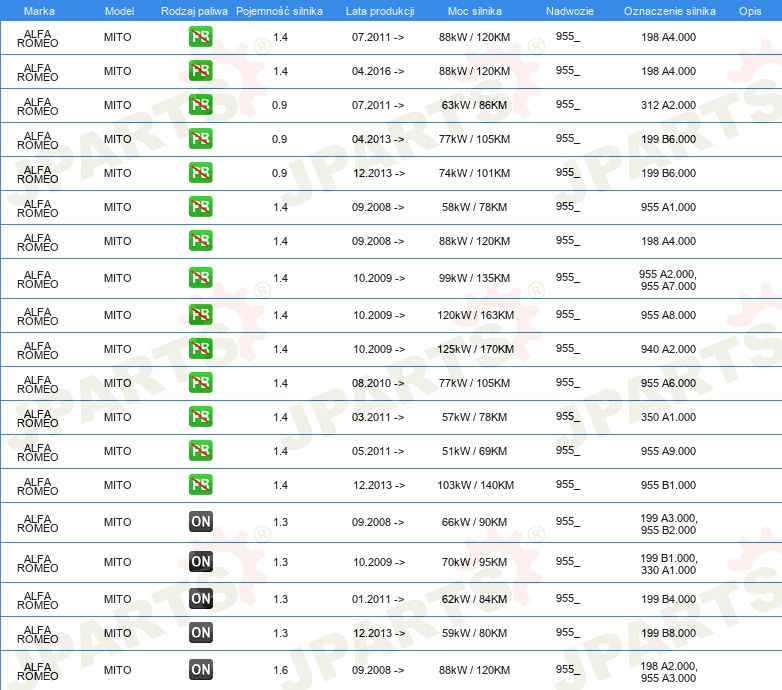Select engine code 350 A1.000
The width and height of the screenshot is (782, 690).
(x=668, y=417)
